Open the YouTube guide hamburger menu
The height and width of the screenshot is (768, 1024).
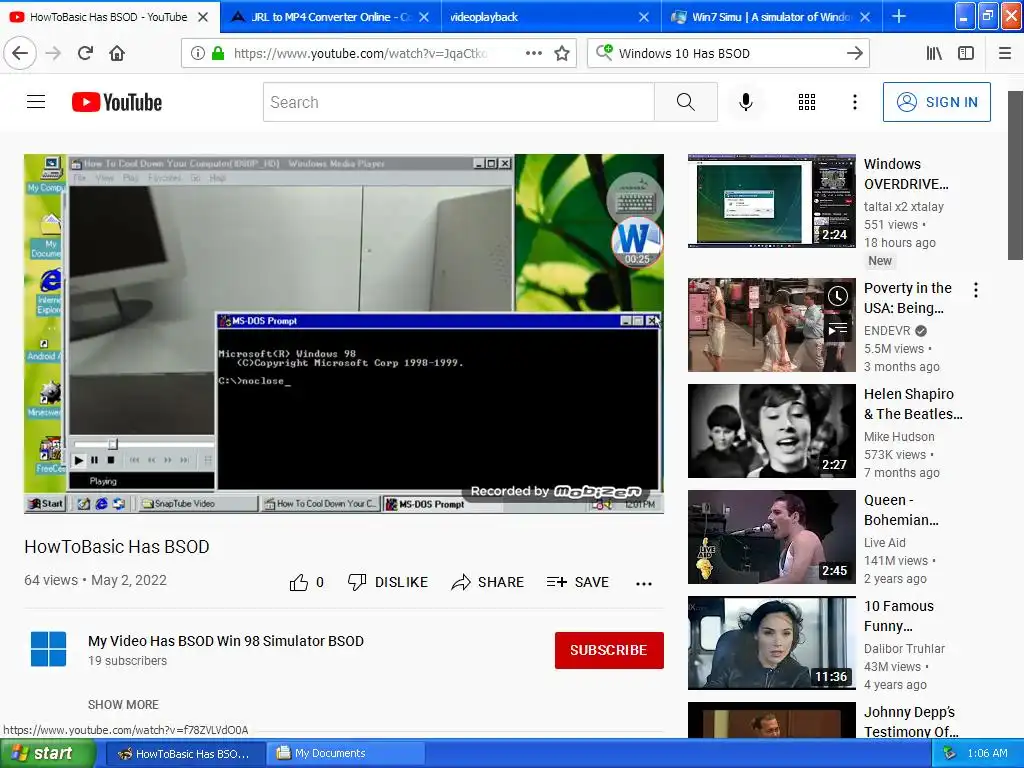(36, 102)
